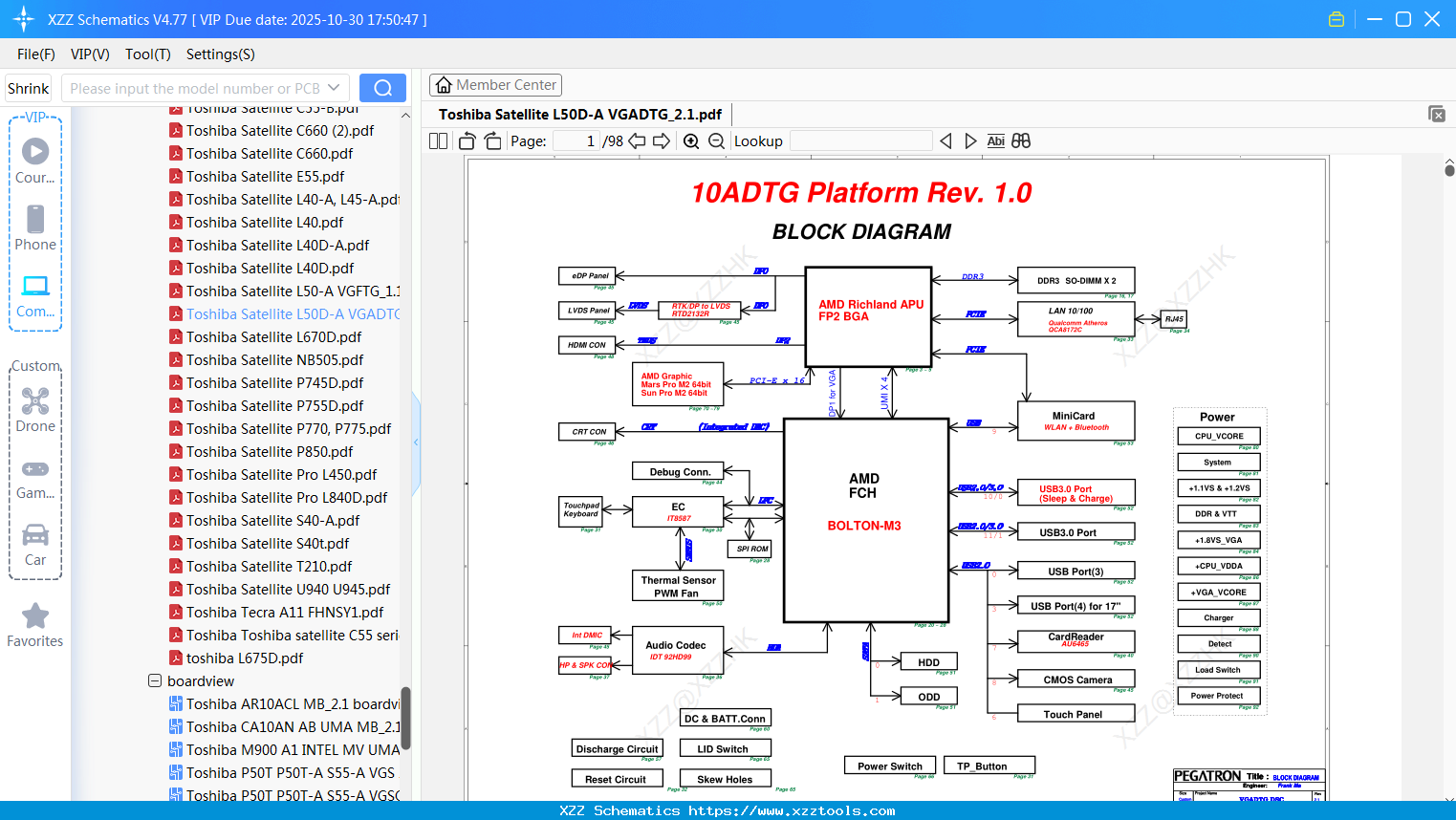Open Toshiba Tecra A11 FHNSY1.pdf

(285, 612)
